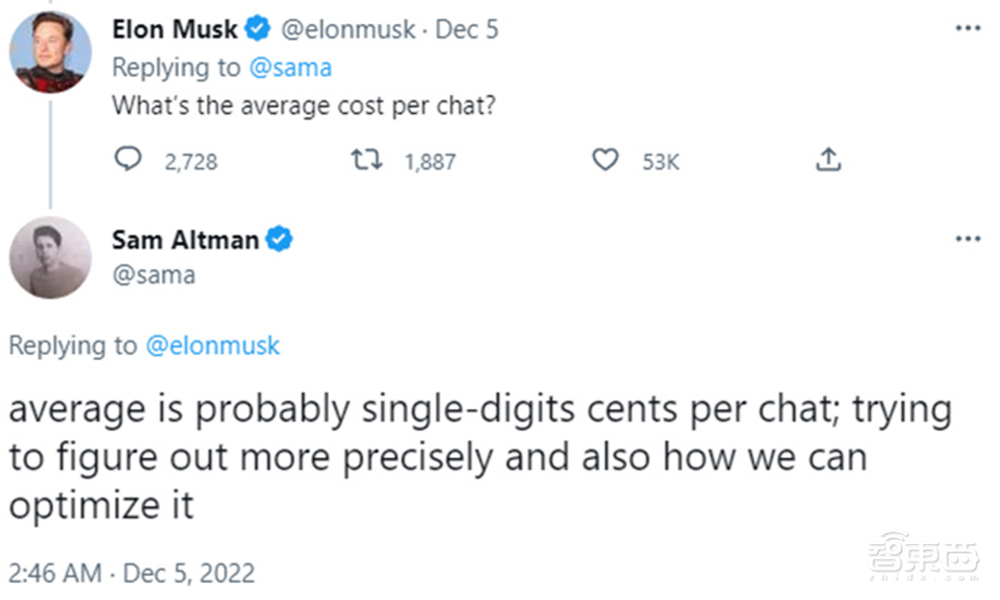The image size is (1000, 600).
Task: Click the 2:46 AM · Dec 5, 2022 timestamp
Action: (132, 573)
